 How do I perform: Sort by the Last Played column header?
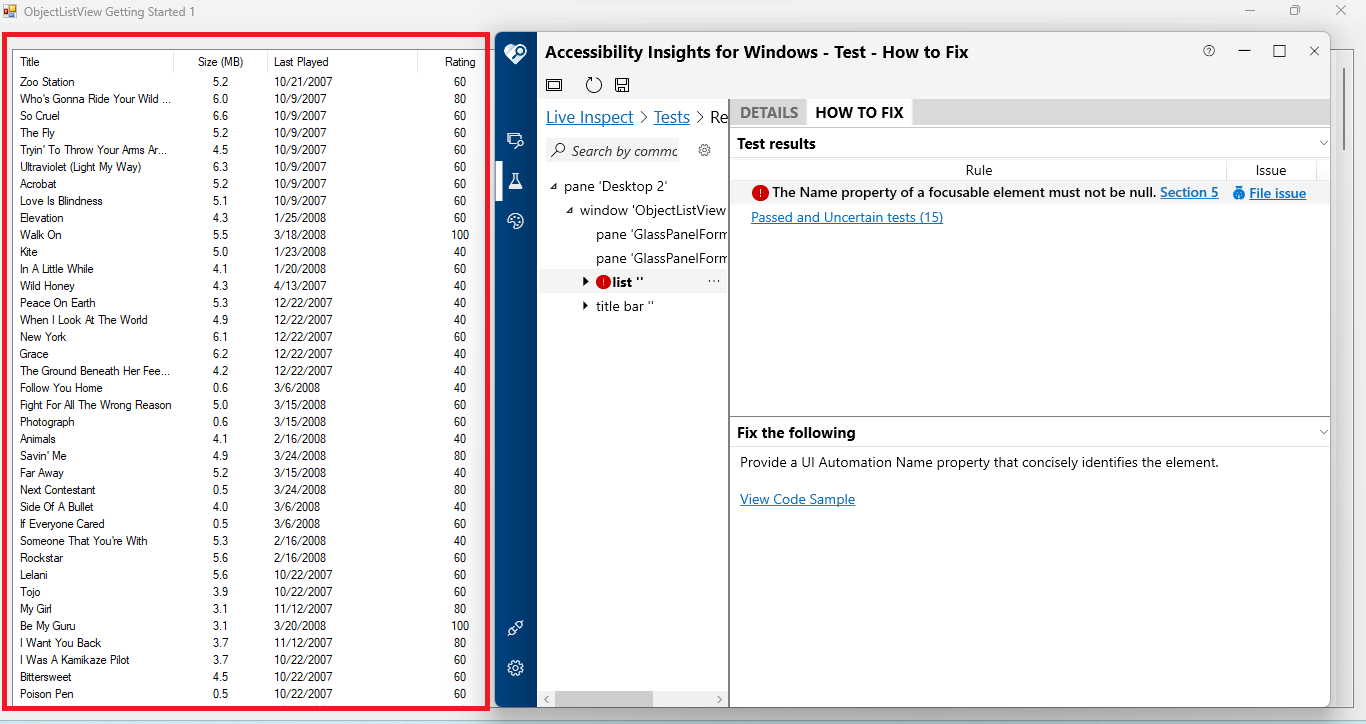click(x=343, y=62)
